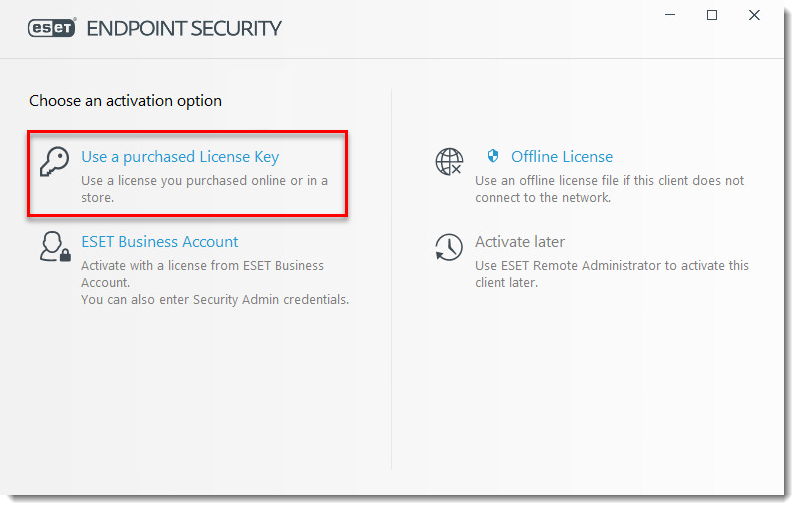The image size is (799, 510).
Task: Minimize the ESET activation window
Action: pyautogui.click(x=670, y=15)
